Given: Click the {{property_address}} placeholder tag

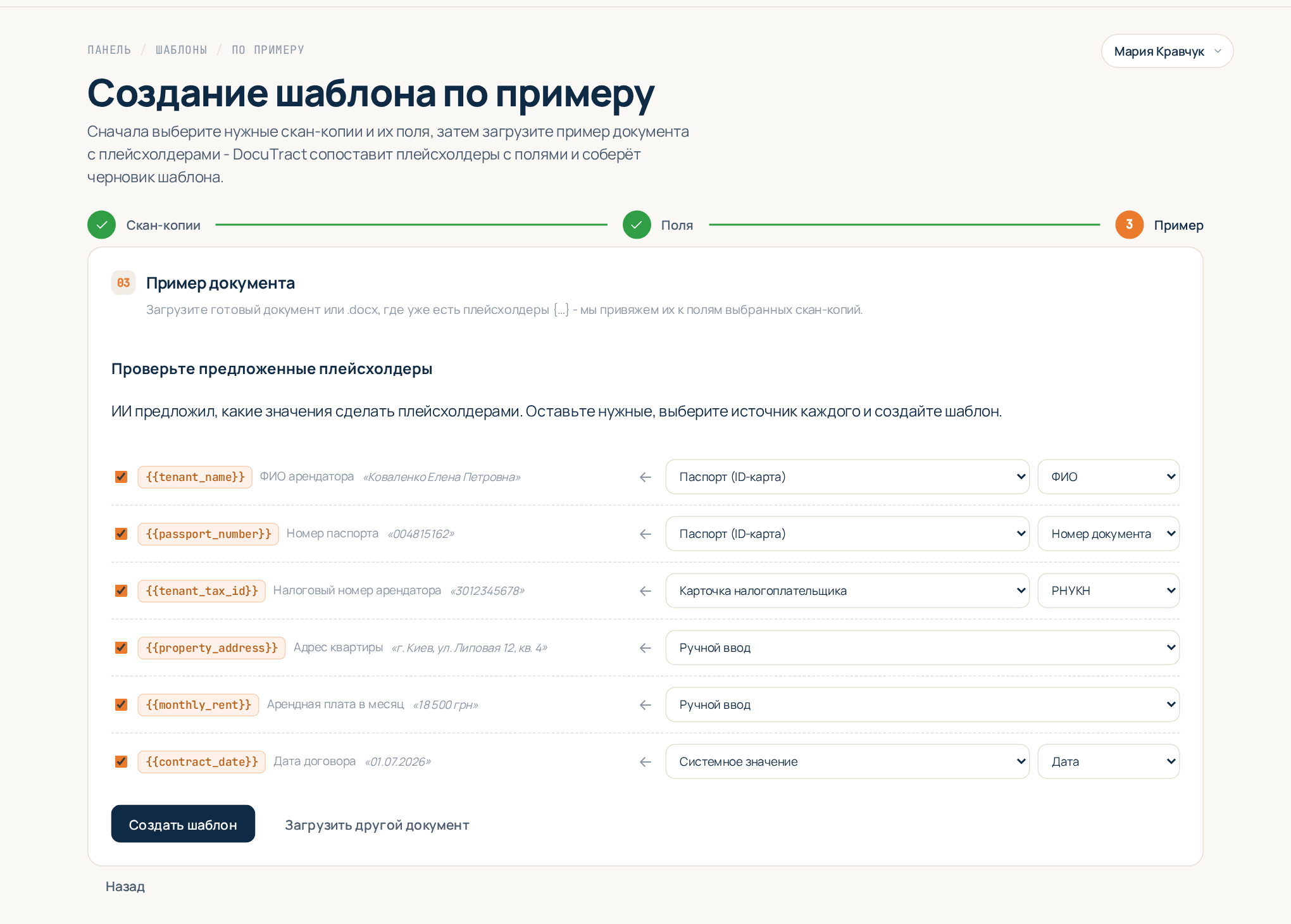Looking at the screenshot, I should click(211, 647).
